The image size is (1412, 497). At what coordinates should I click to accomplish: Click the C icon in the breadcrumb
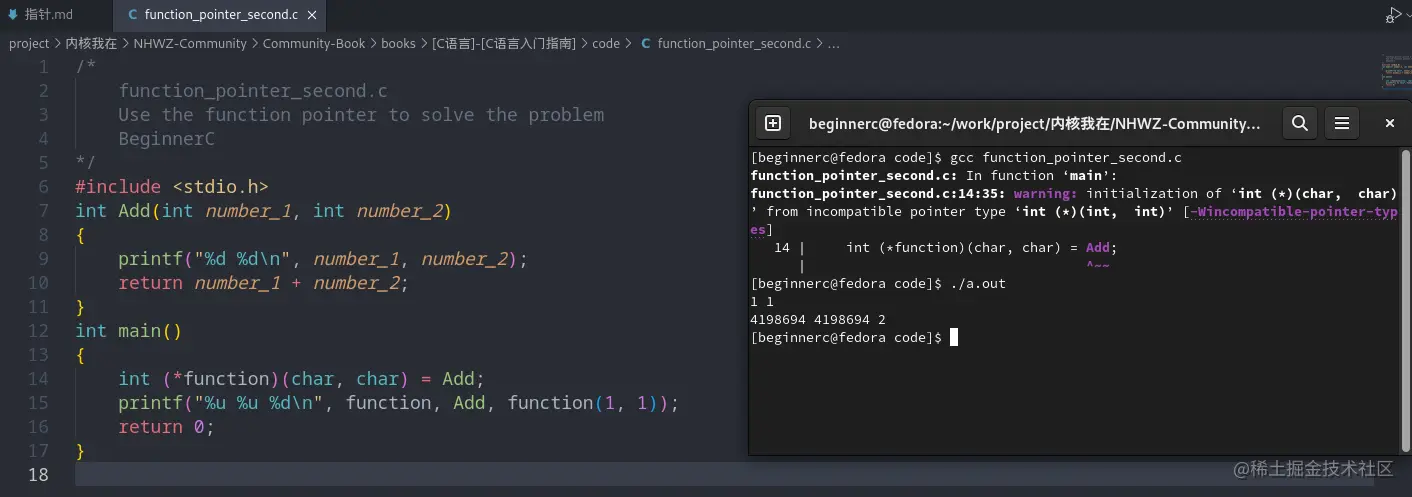pos(645,43)
